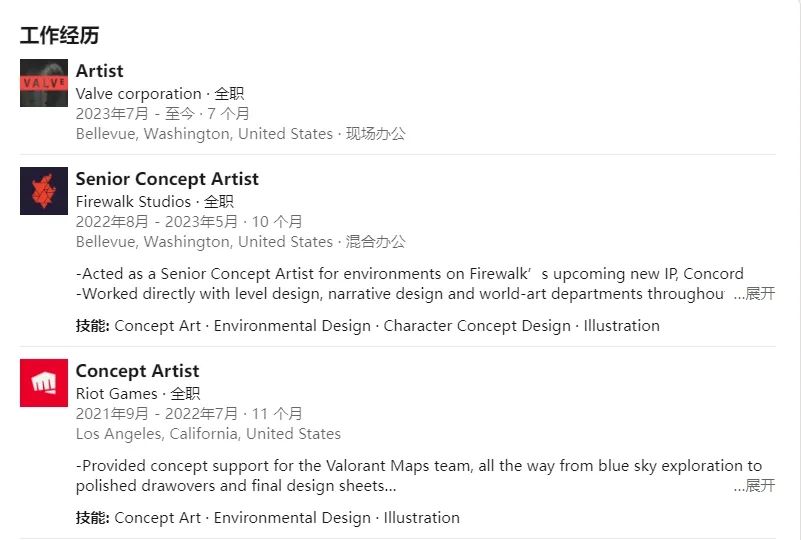801x540 pixels.
Task: Click the Riot Games company name
Action: point(117,394)
